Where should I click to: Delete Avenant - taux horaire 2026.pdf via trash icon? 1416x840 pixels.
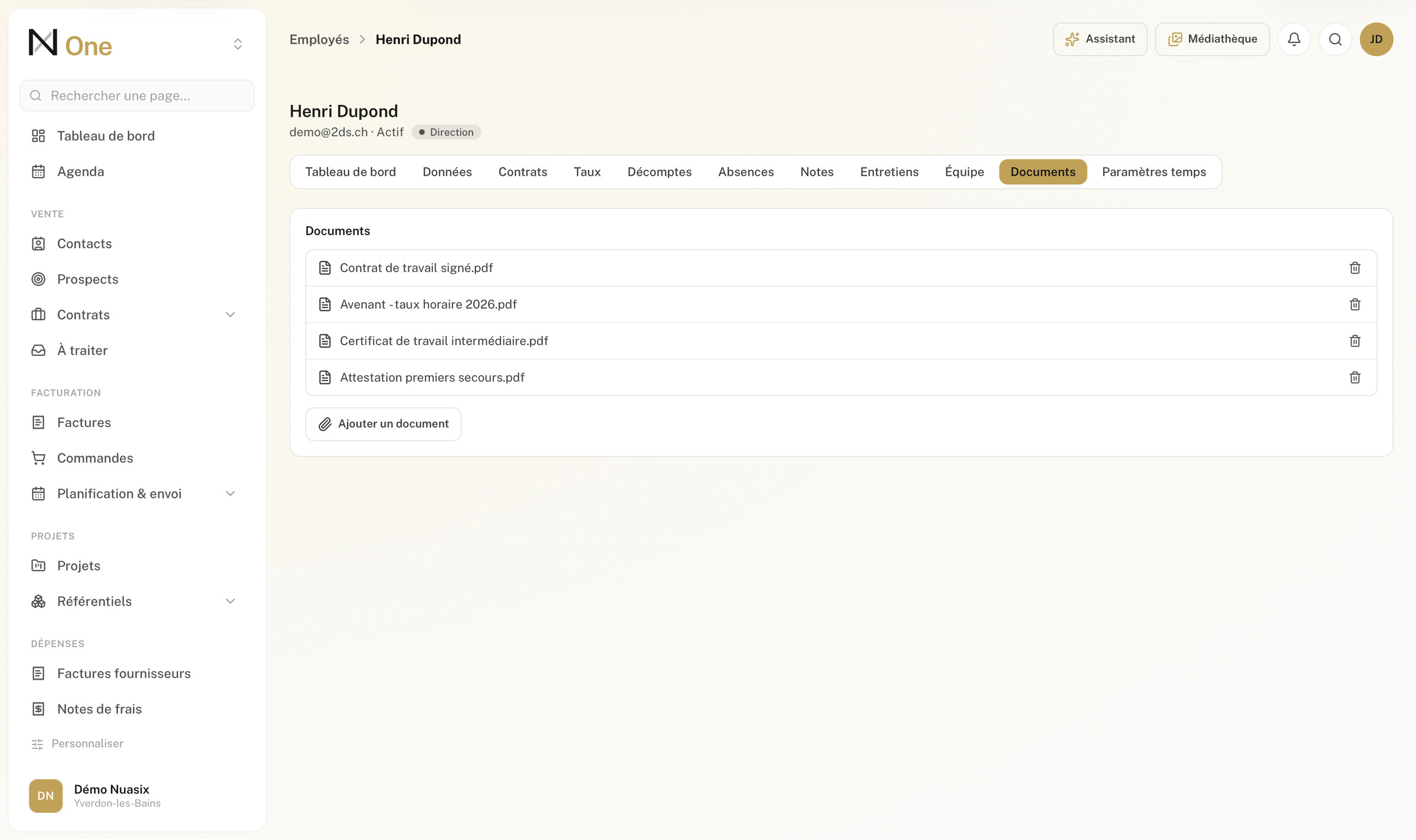pos(1355,304)
